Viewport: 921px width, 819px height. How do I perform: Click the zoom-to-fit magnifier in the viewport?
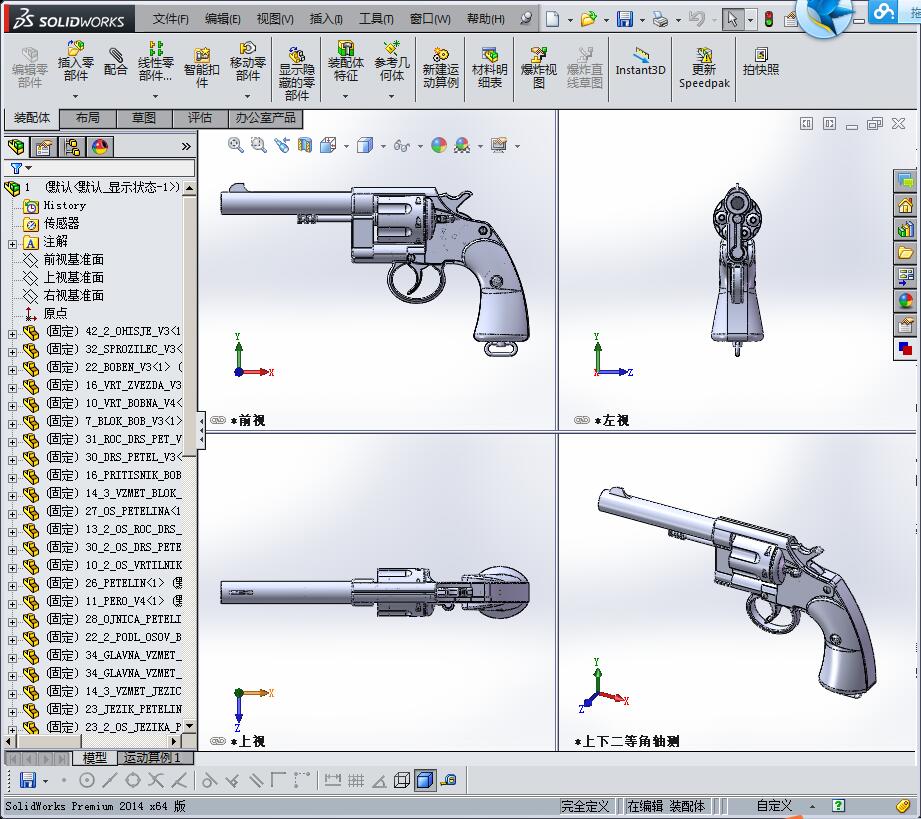click(x=236, y=145)
